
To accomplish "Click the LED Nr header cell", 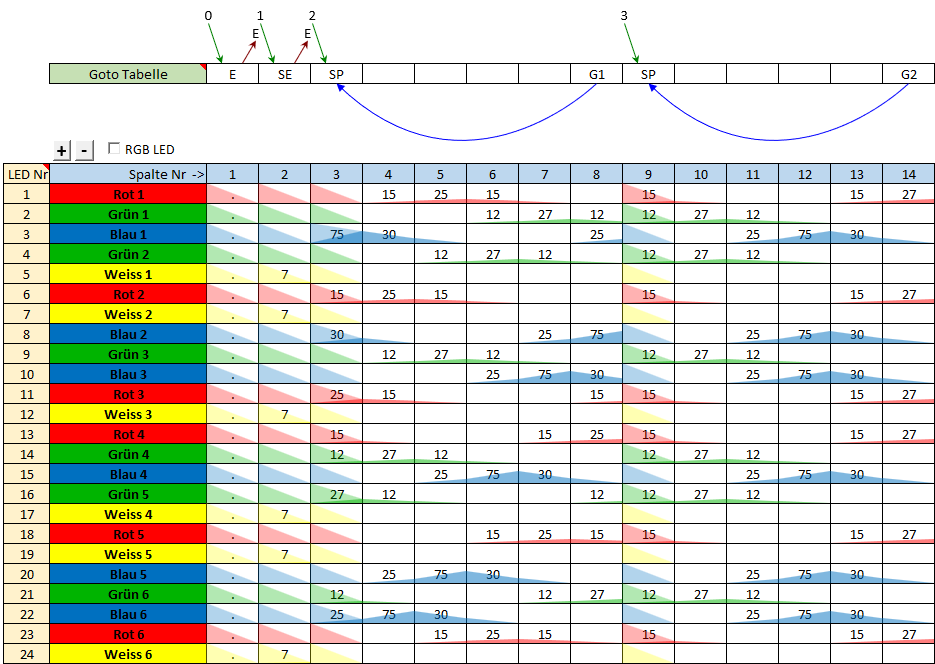I will [27, 174].
